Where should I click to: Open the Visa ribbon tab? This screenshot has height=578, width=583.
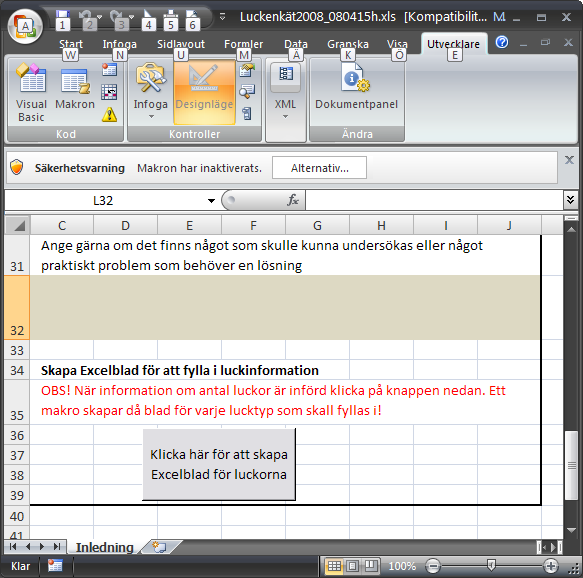(x=397, y=44)
